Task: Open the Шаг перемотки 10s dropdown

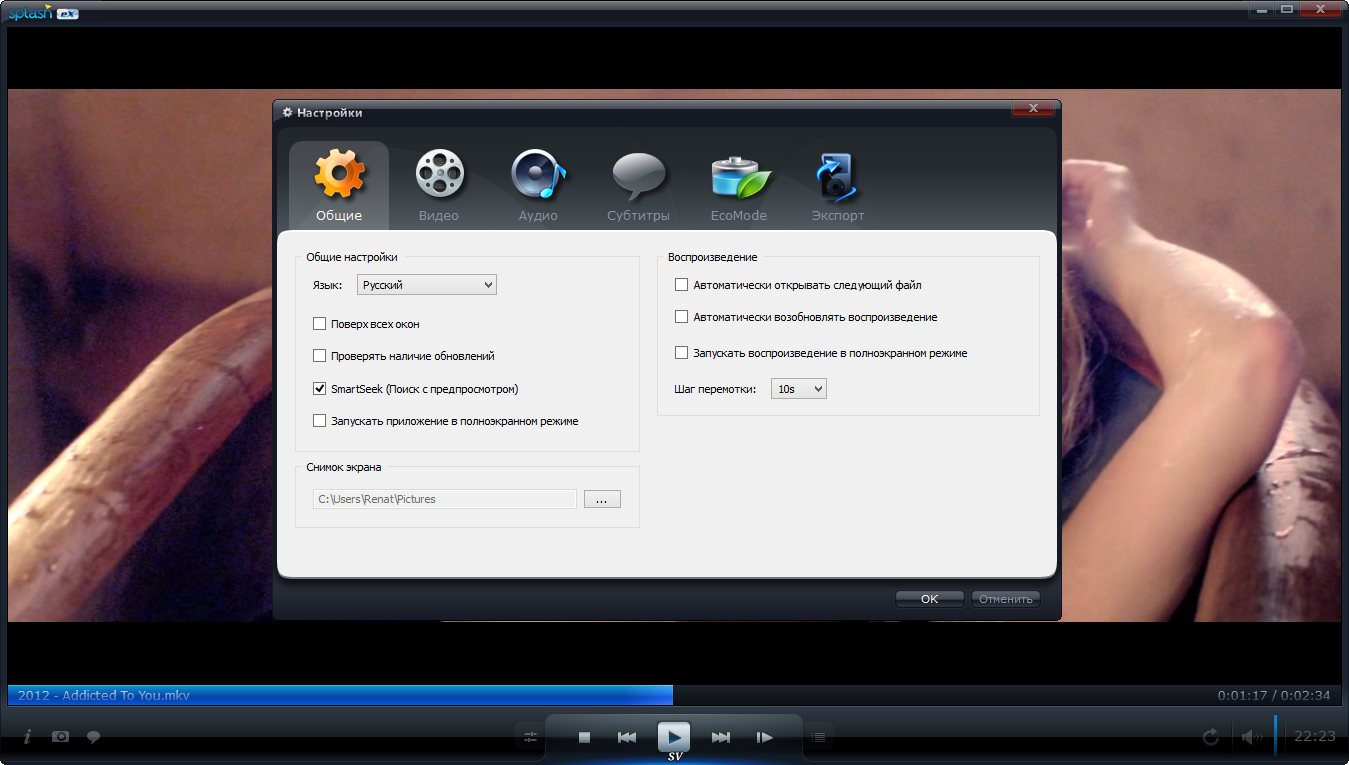Action: pyautogui.click(x=798, y=389)
